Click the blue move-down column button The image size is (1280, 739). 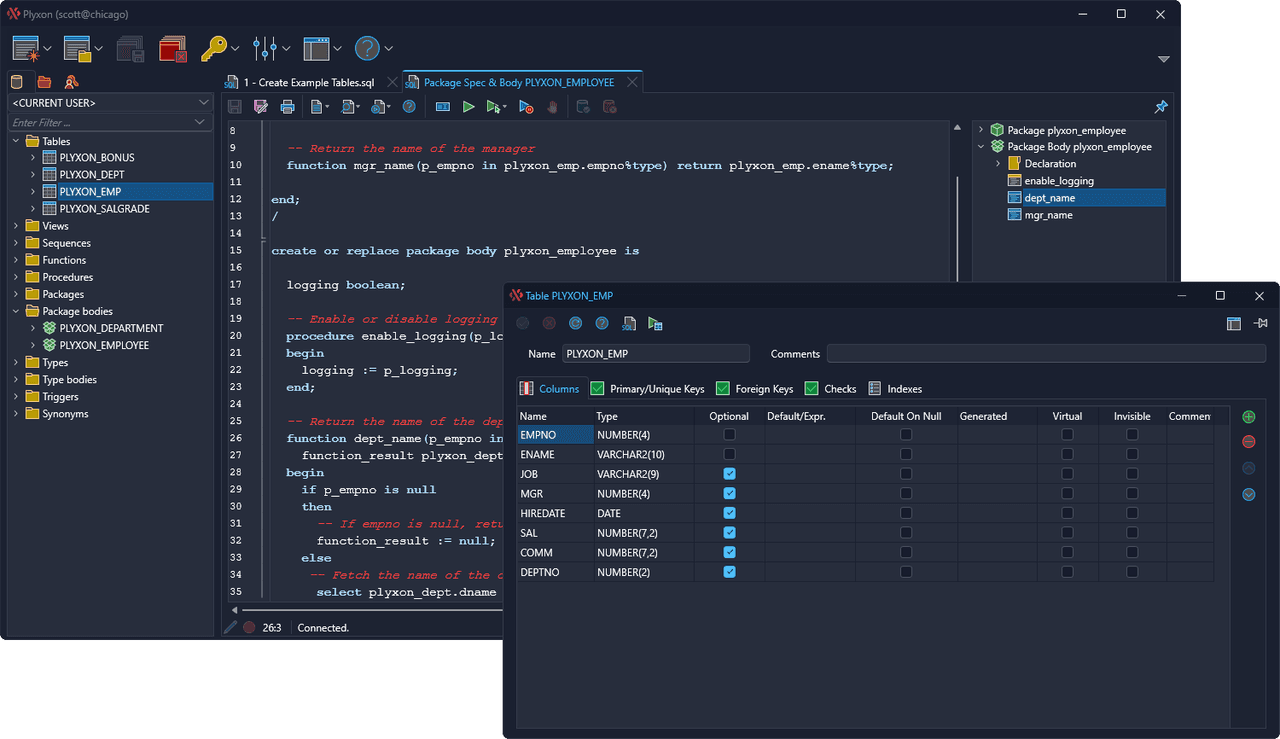pos(1248,494)
